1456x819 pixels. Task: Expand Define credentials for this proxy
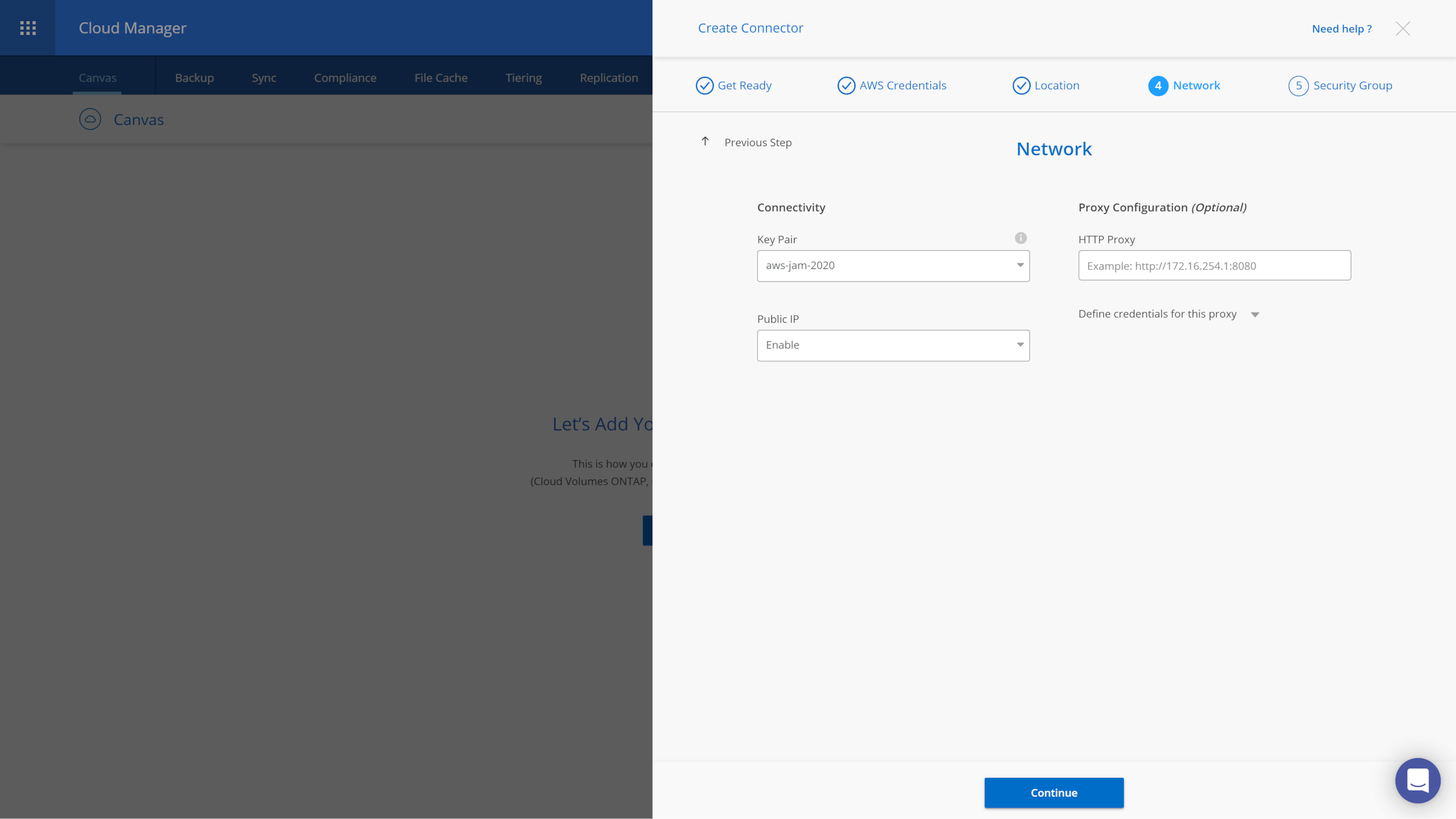1255,315
